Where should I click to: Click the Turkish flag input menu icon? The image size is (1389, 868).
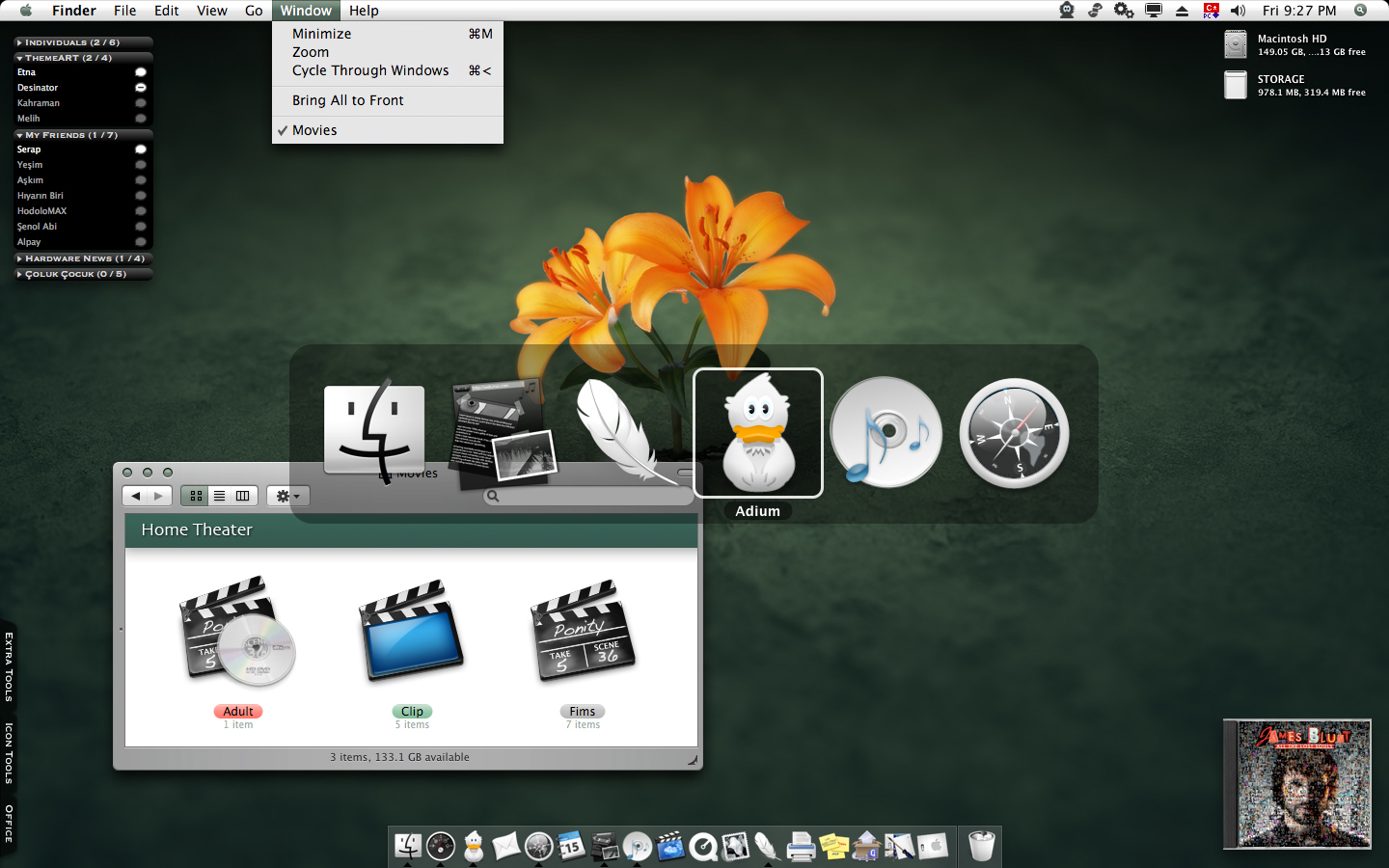coord(1211,11)
